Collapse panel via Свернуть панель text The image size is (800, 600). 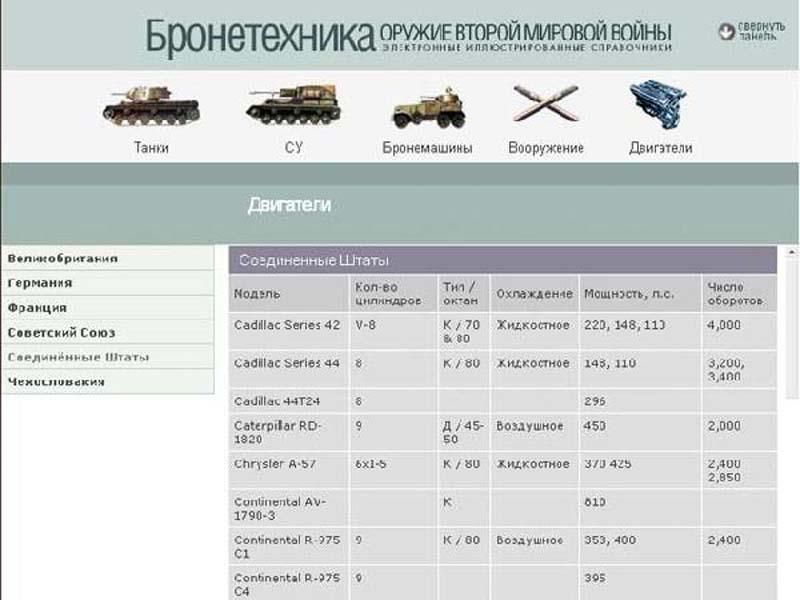click(x=762, y=32)
